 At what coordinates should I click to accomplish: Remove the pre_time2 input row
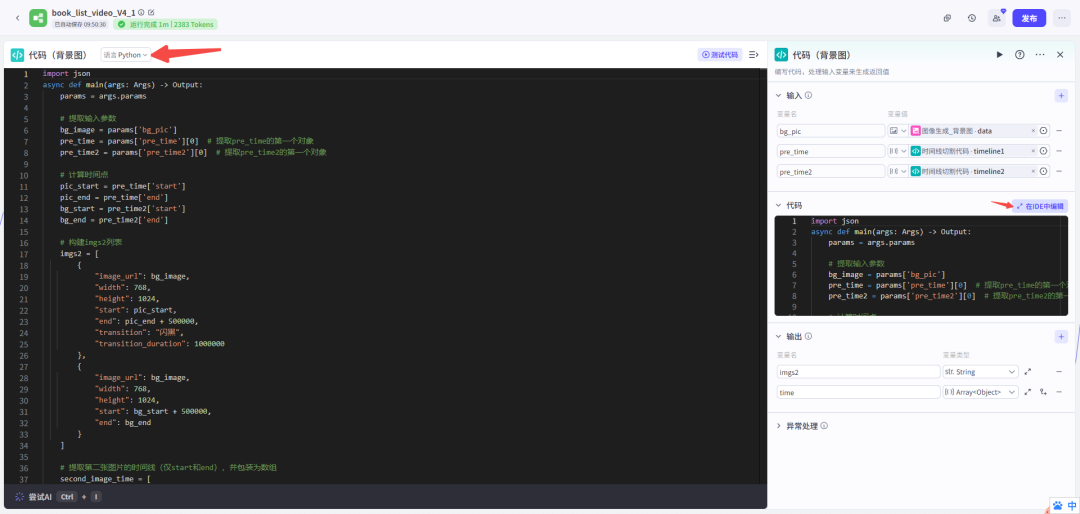(x=1059, y=172)
